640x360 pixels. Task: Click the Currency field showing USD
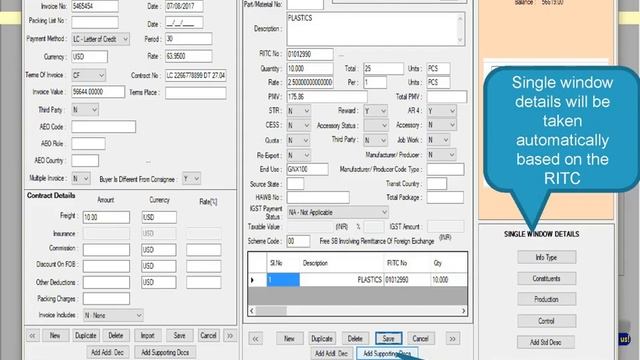coord(90,57)
